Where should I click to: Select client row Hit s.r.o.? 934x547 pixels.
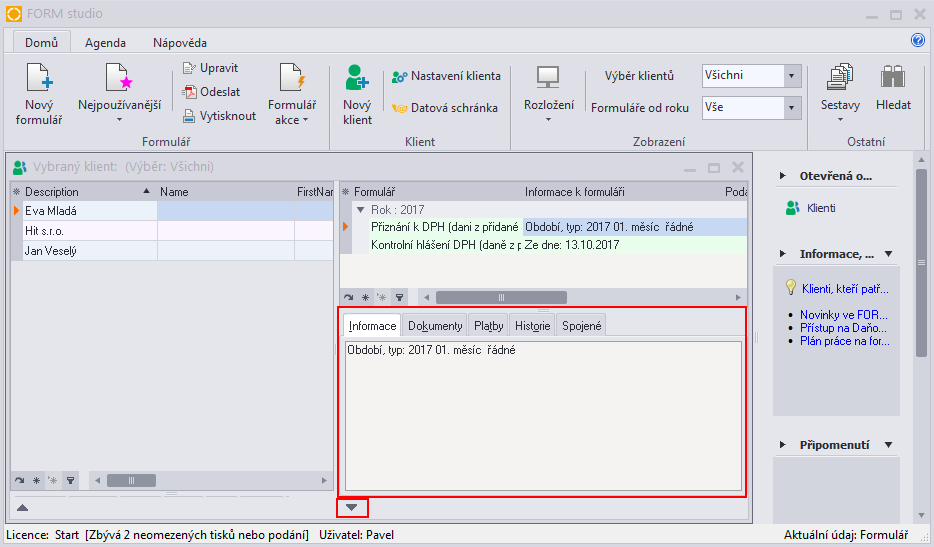coord(172,231)
